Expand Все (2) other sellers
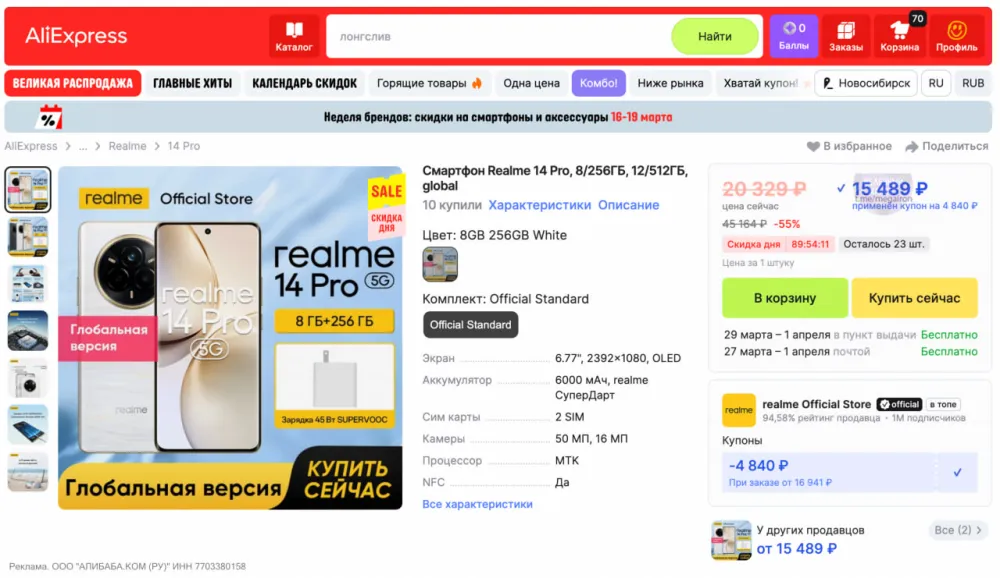The image size is (1000, 578). click(957, 530)
